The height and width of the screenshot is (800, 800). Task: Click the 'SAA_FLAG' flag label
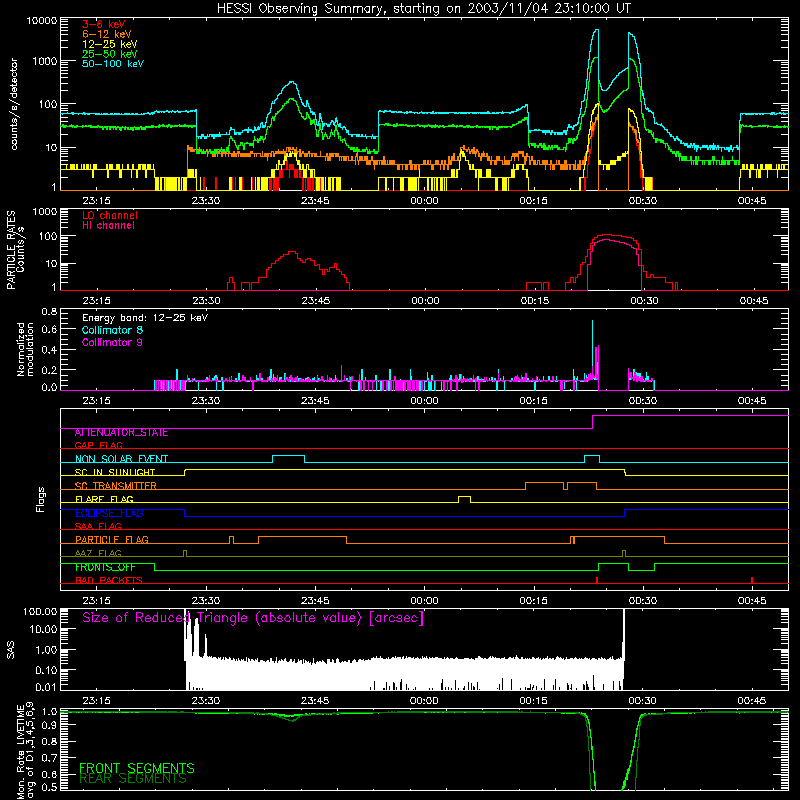tap(98, 526)
